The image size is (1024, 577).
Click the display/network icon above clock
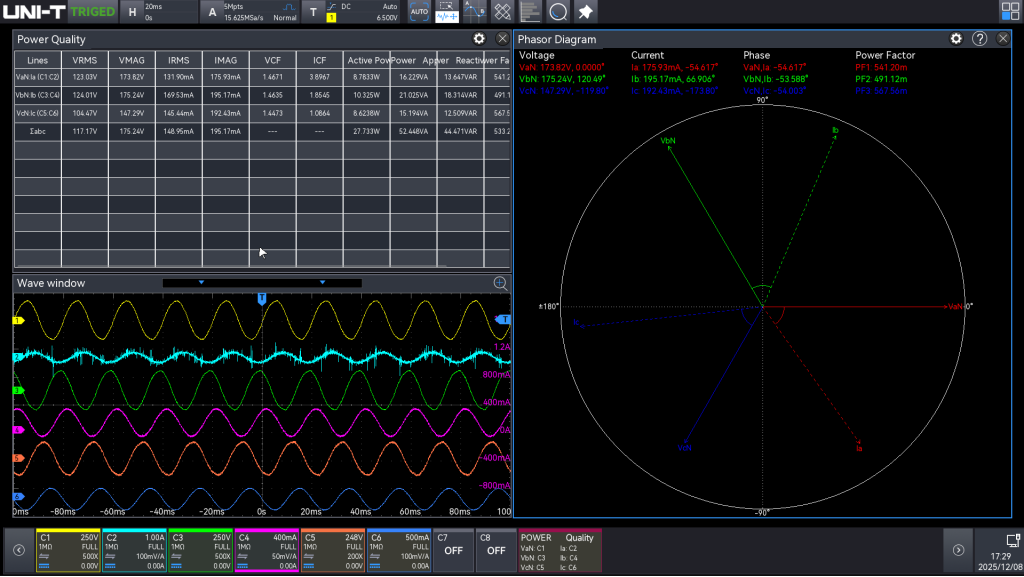[x=1013, y=540]
